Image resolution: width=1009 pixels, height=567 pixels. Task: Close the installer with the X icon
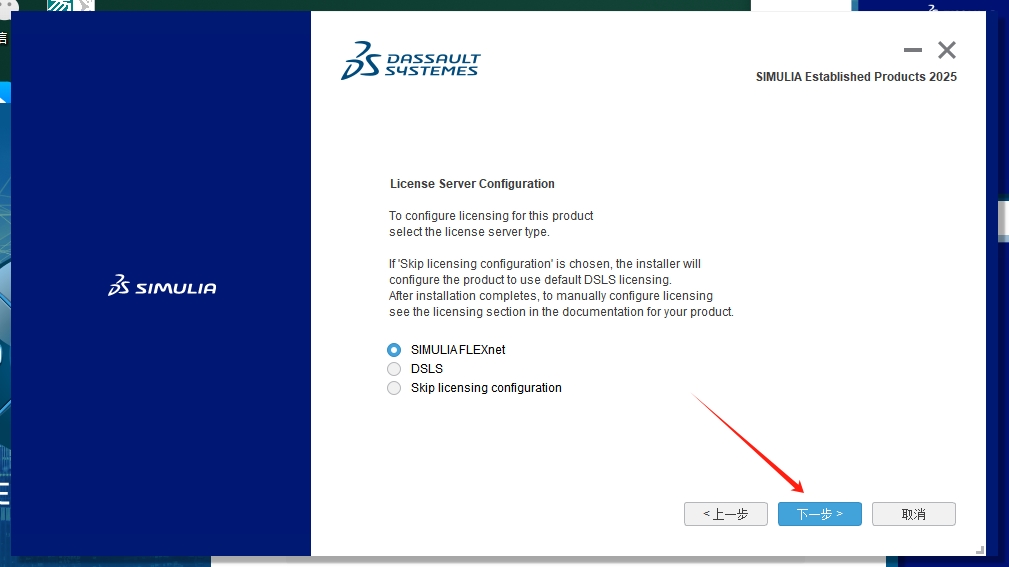[947, 50]
